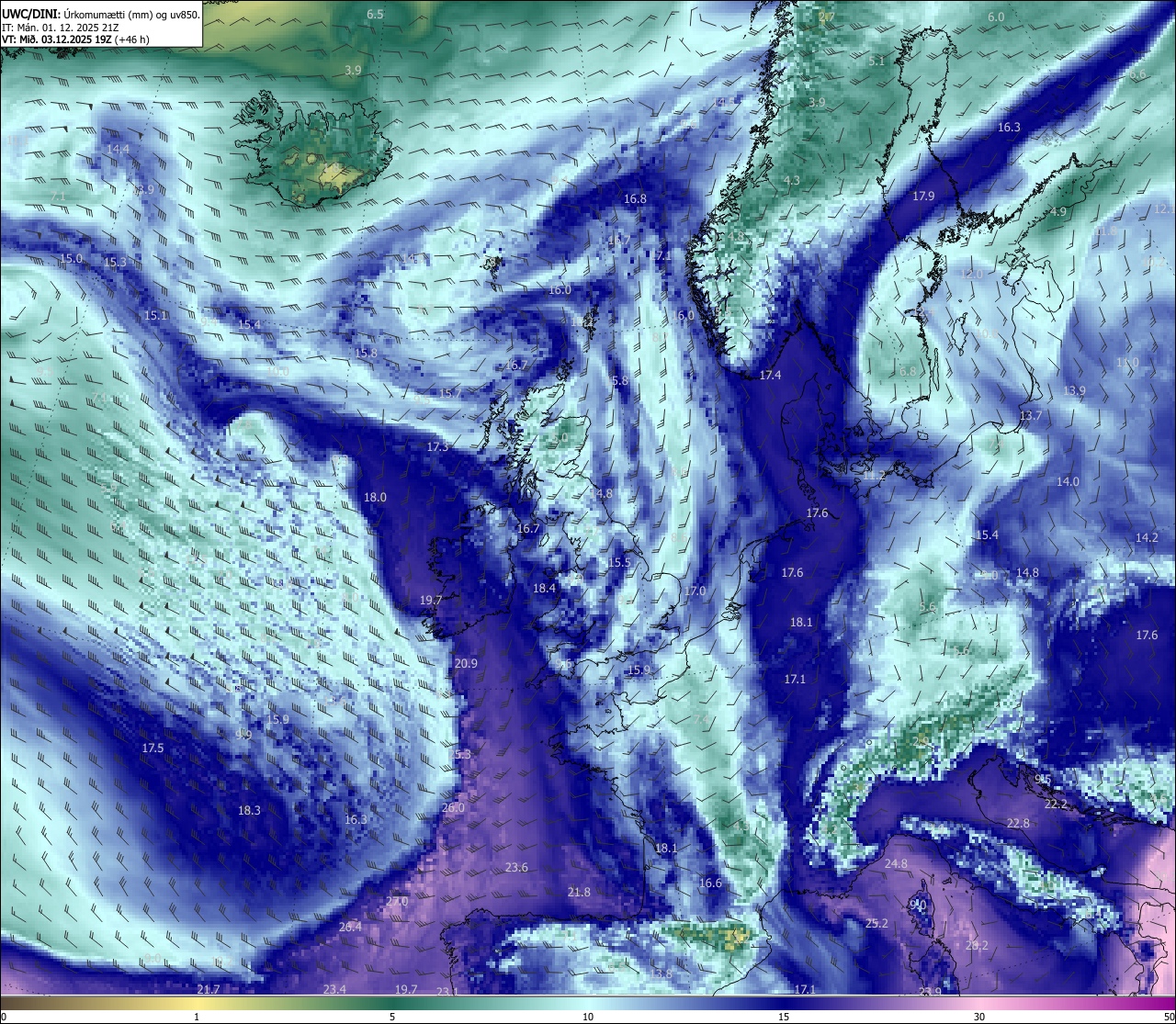This screenshot has height=1024, width=1176.
Task: Select the 13.7 value label
Action: pos(1031,416)
